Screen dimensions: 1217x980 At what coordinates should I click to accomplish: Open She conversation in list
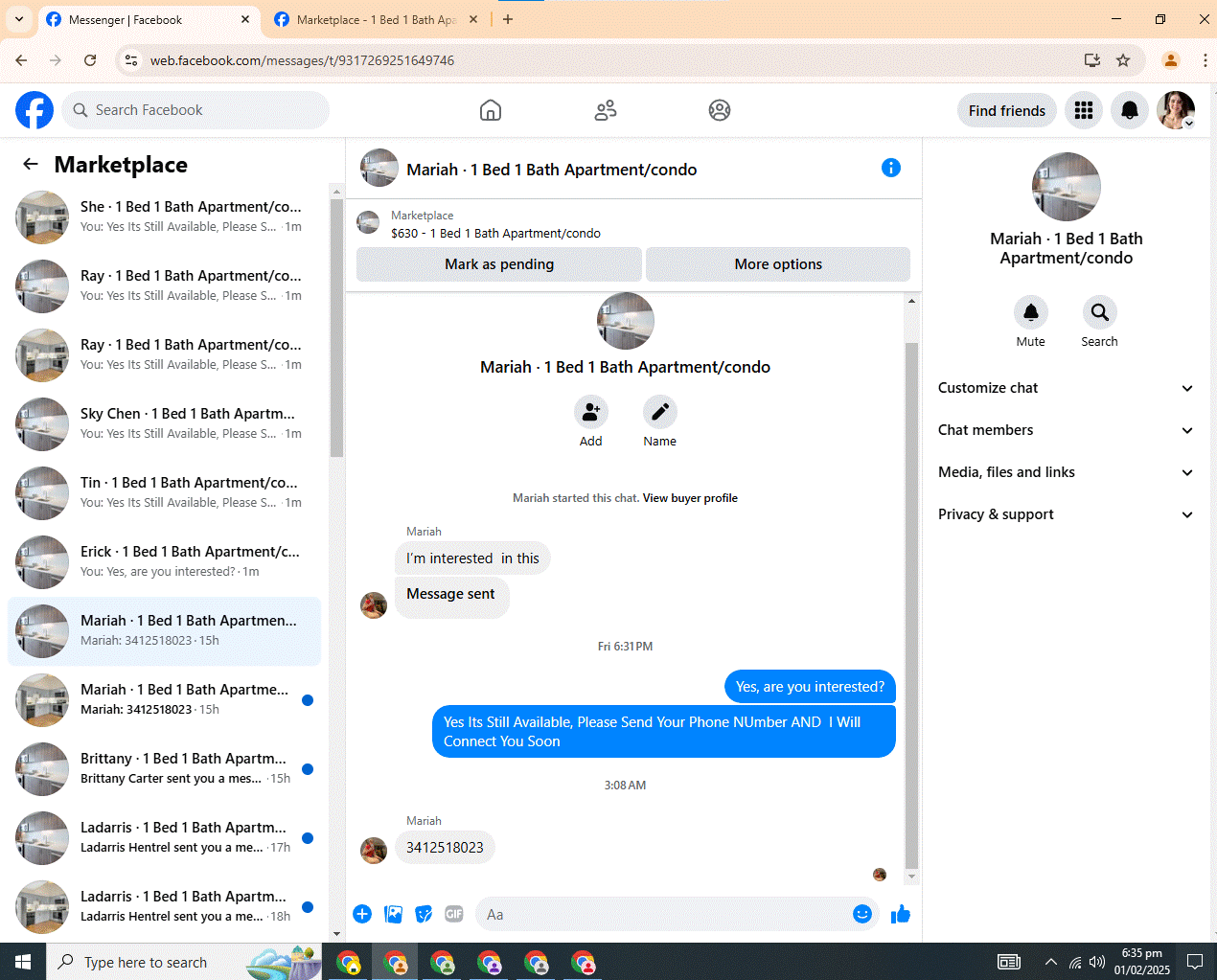click(x=165, y=217)
